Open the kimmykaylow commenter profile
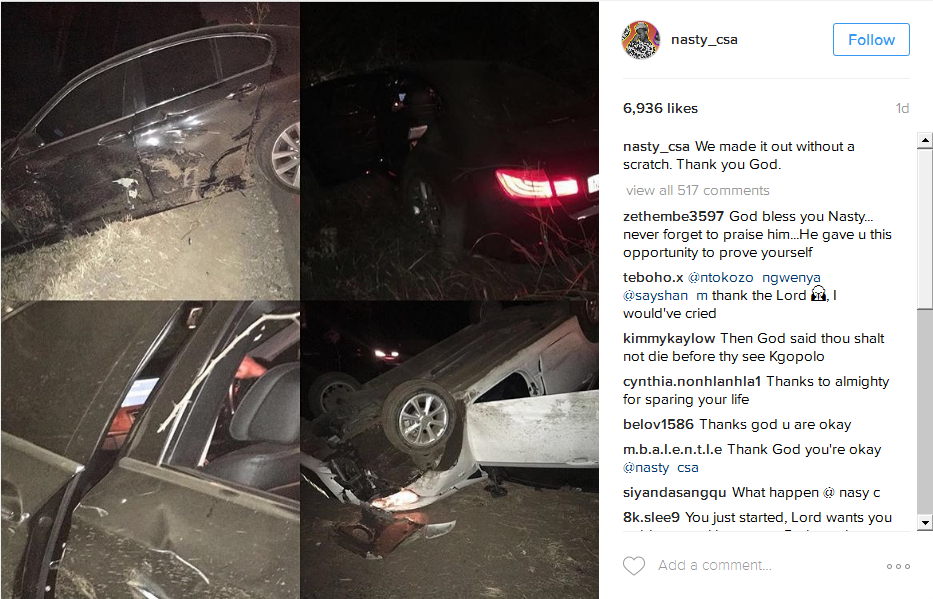The height and width of the screenshot is (599, 933). pos(669,338)
